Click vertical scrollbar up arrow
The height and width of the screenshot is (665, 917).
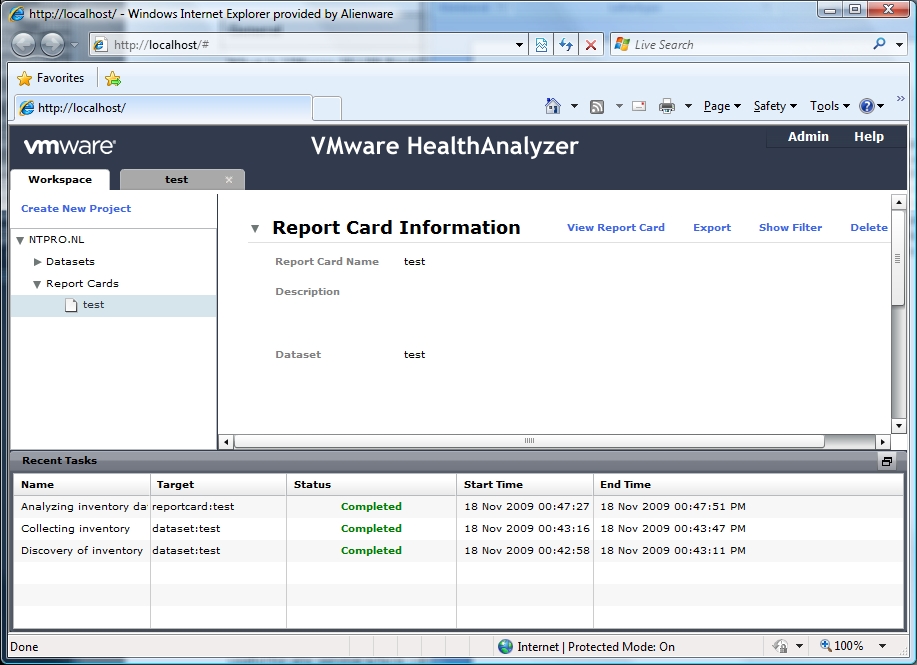(898, 202)
